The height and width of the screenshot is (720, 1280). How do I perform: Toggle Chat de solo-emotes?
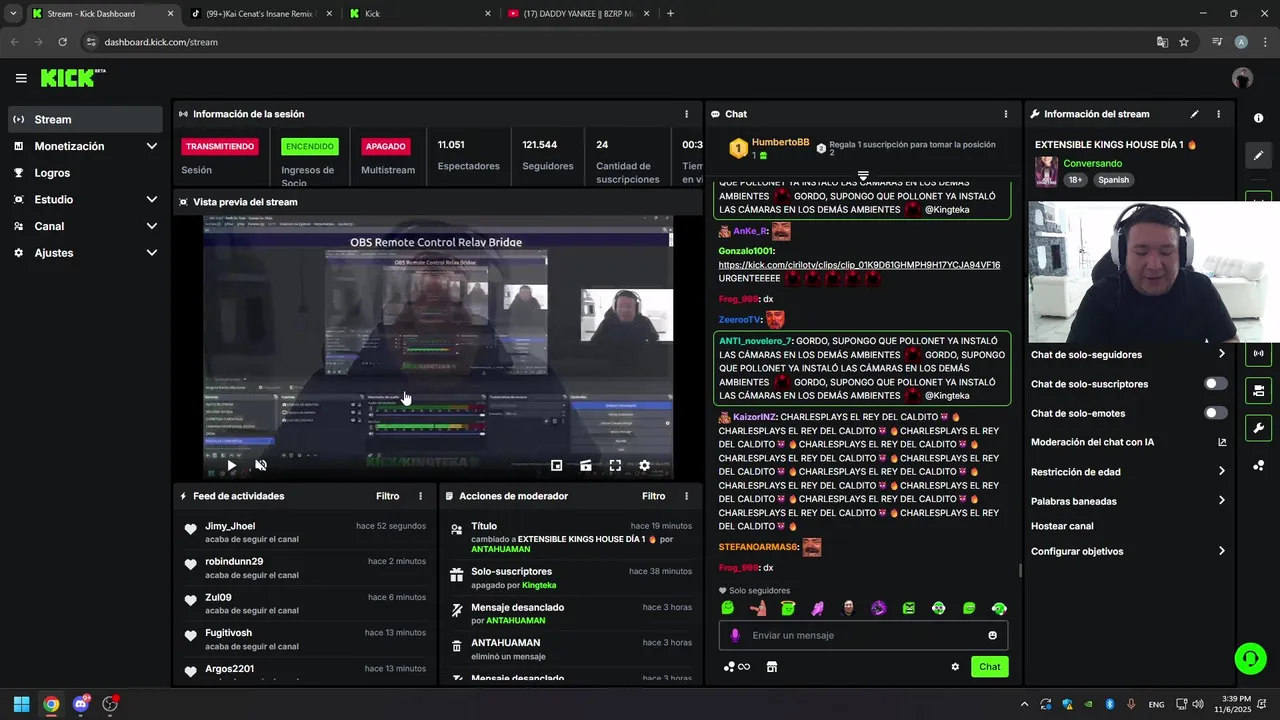pyautogui.click(x=1215, y=413)
